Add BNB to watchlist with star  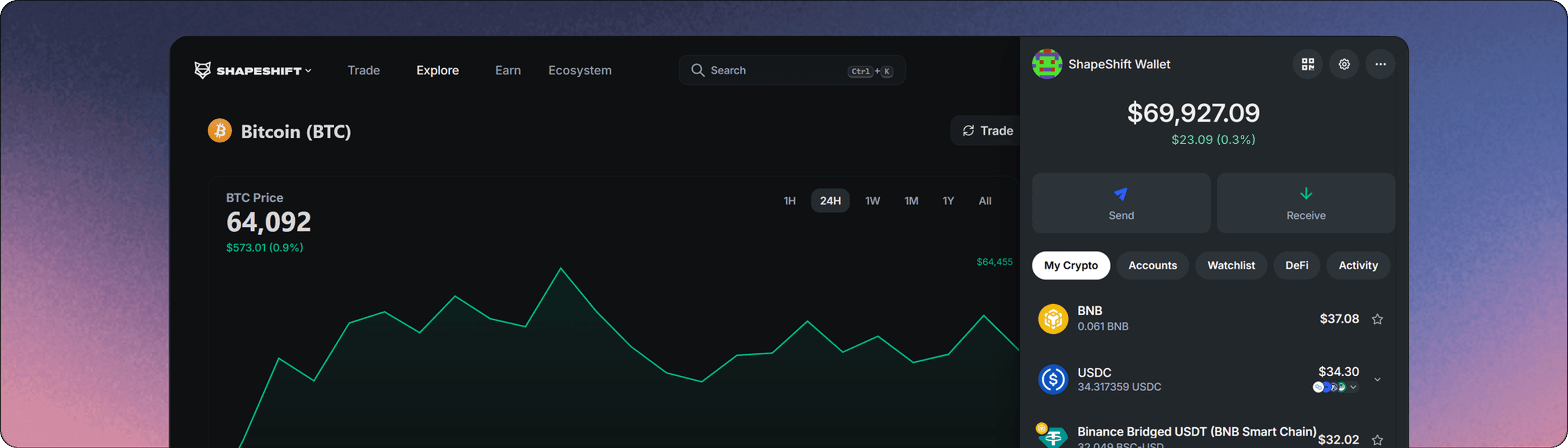(1377, 319)
